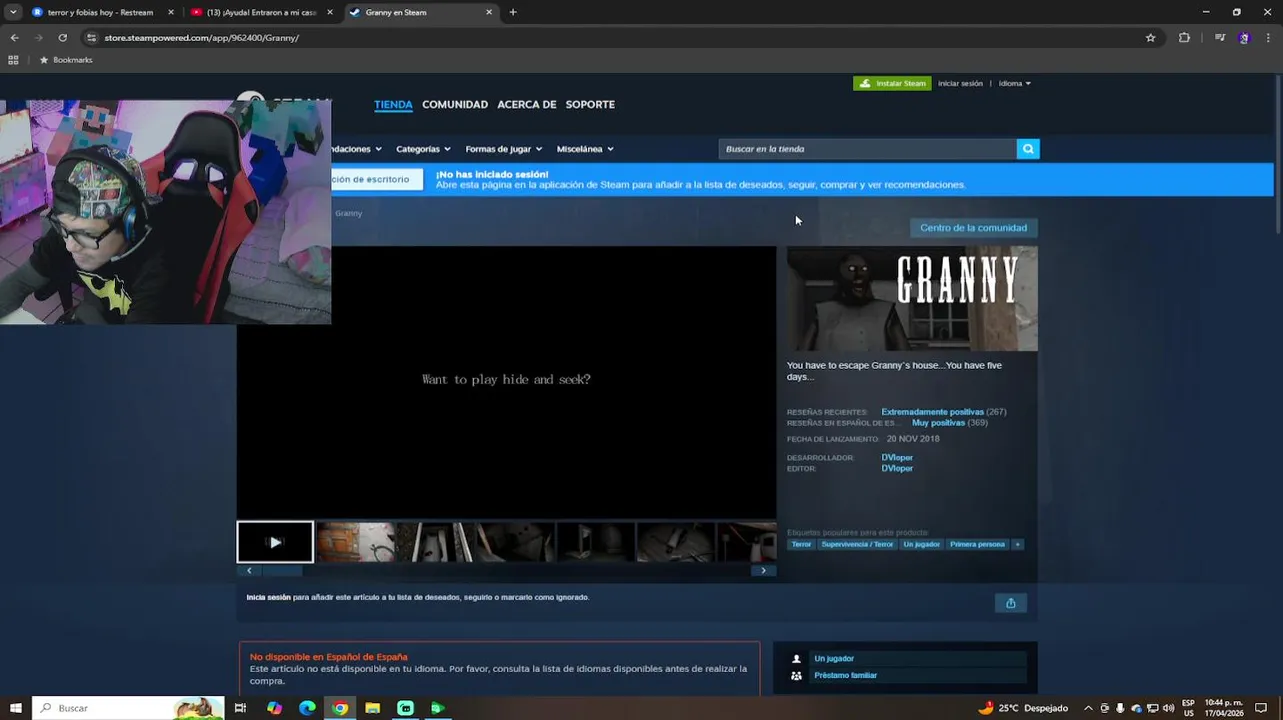Reload the page with refresh icon
1283x720 pixels.
[62, 38]
